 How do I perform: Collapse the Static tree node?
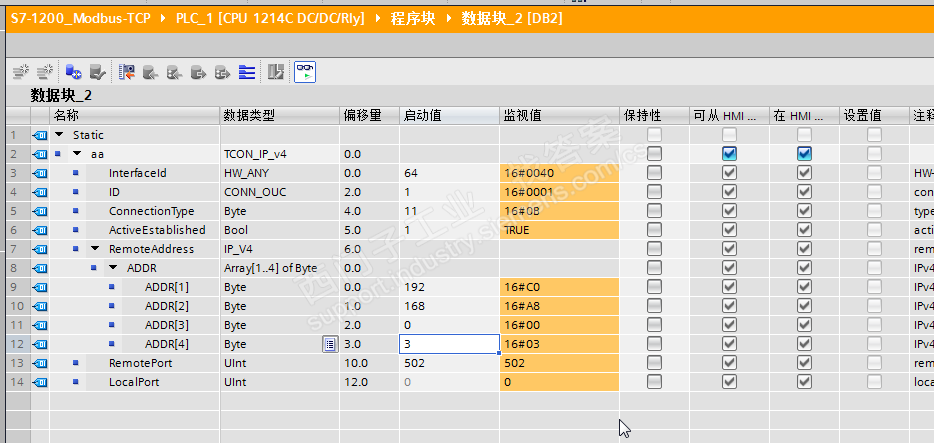[58, 135]
